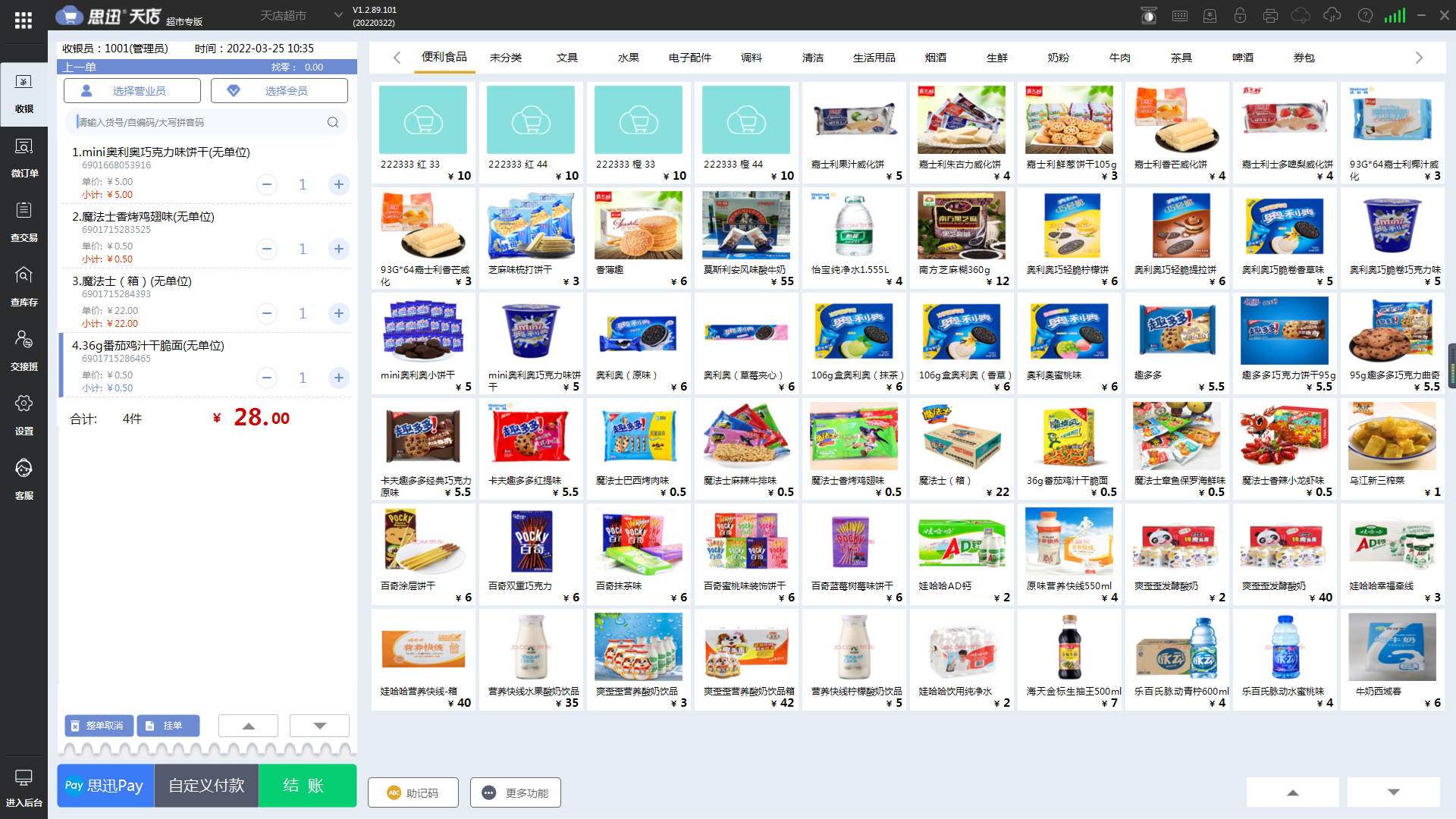Viewport: 1456px width, 819px height.
Task: Show the on-screen keyboard
Action: point(1180,15)
